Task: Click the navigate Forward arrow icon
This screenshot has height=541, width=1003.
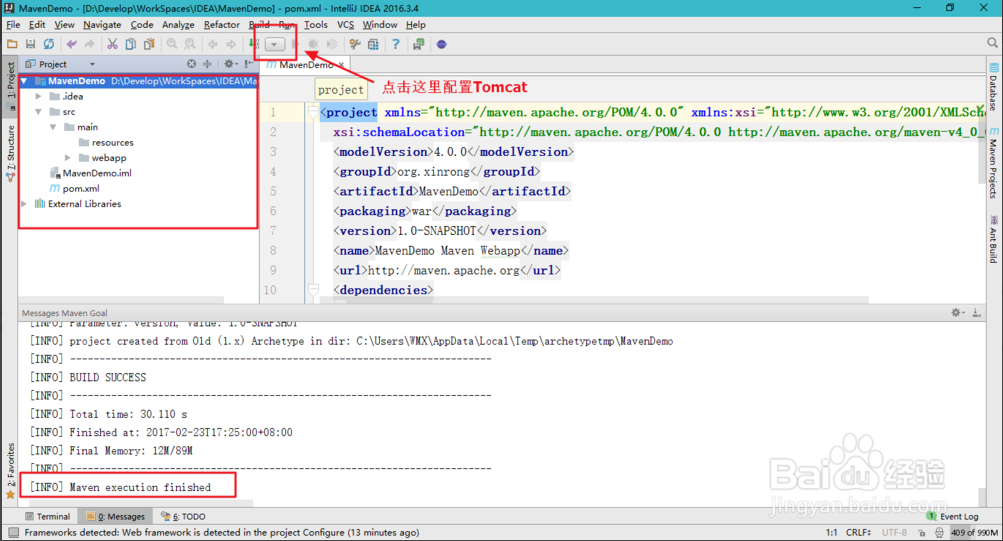Action: coord(231,44)
